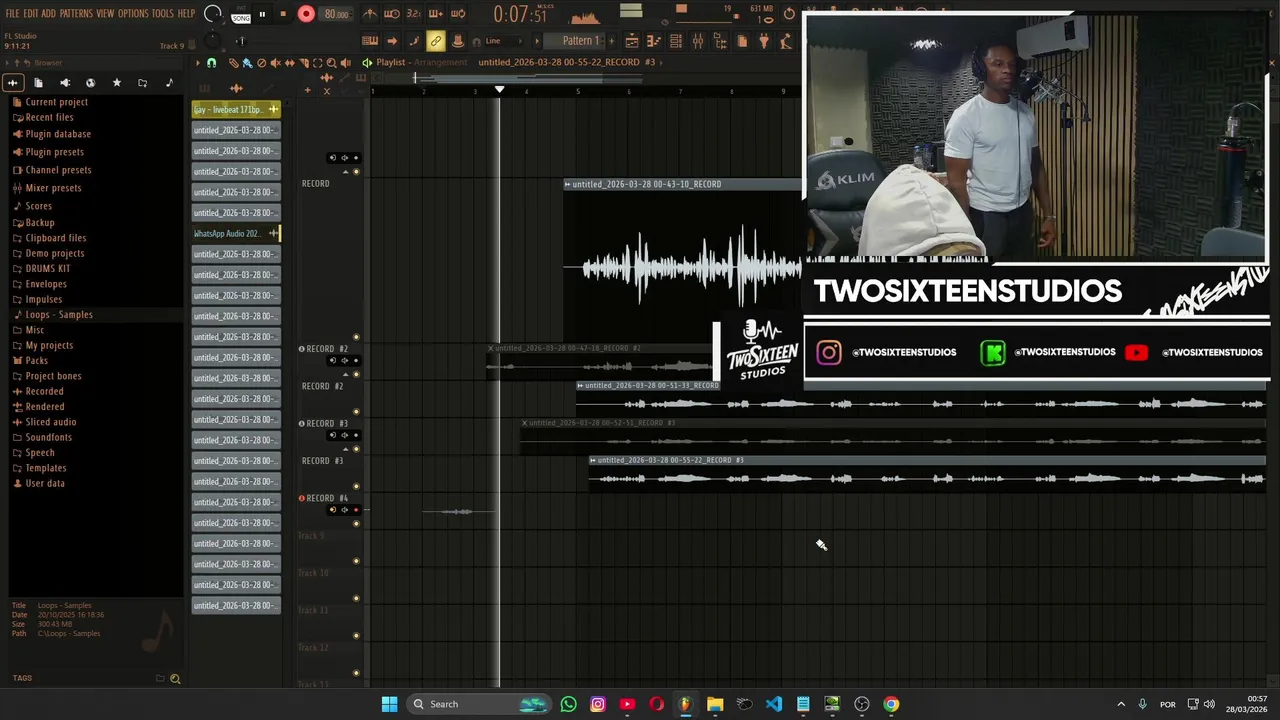Open the Piano roll view icon
This screenshot has height=720, width=1280.
(x=654, y=41)
